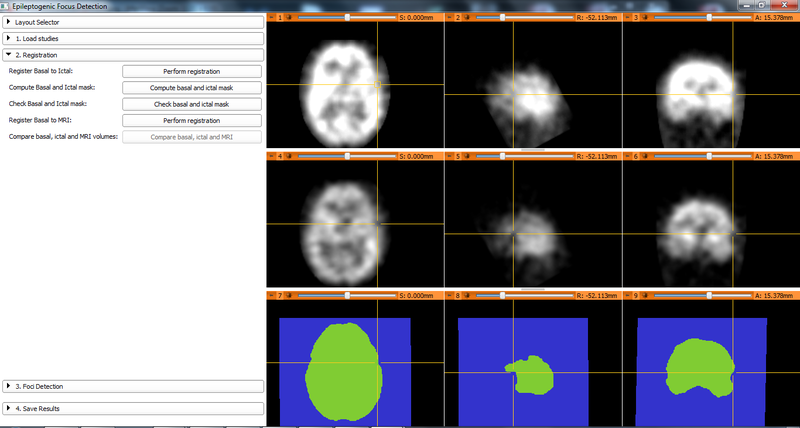
Task: Click Perform registration for Basal to MRI
Action: [191, 121]
